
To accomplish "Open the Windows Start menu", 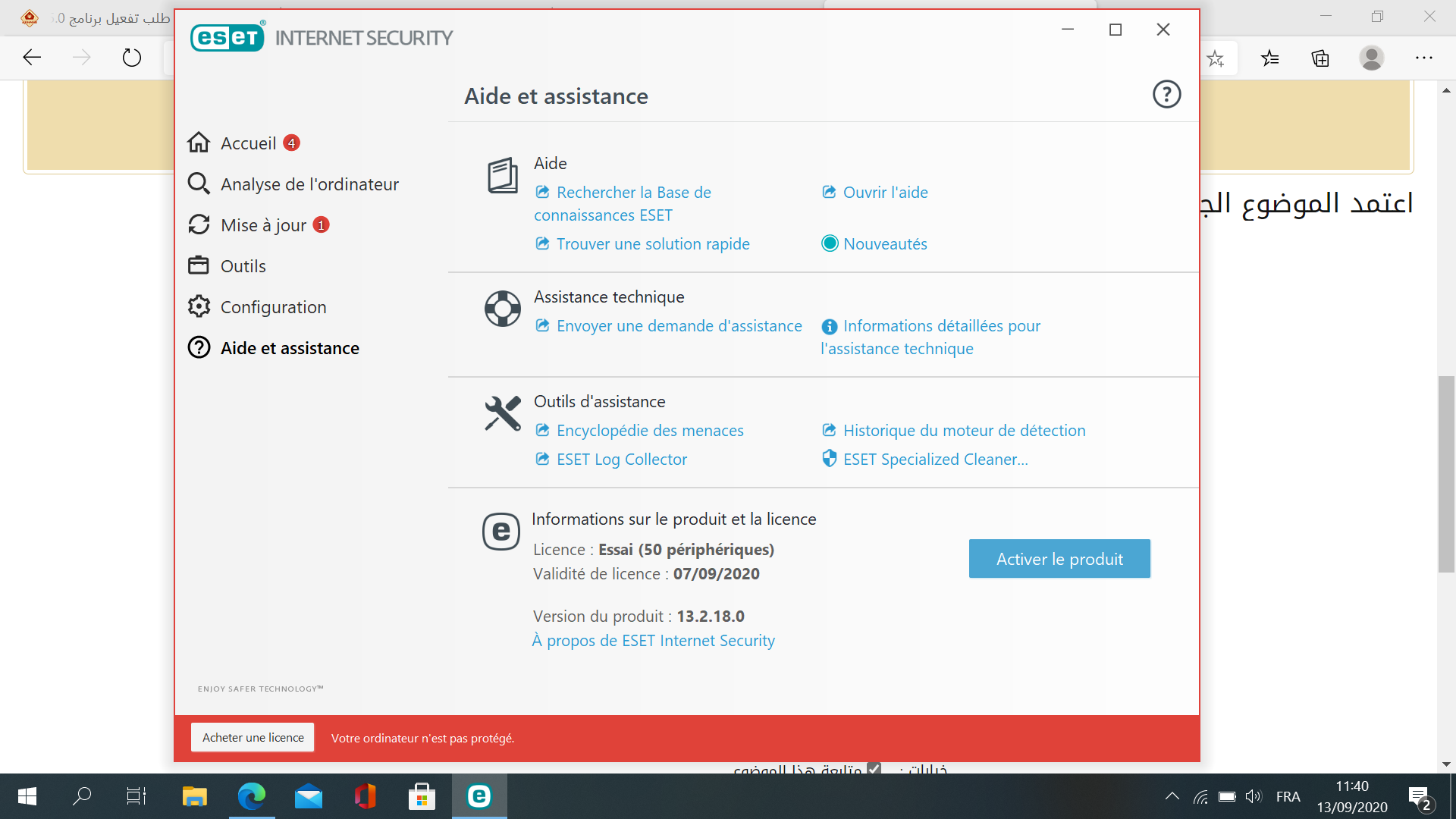I will click(27, 796).
